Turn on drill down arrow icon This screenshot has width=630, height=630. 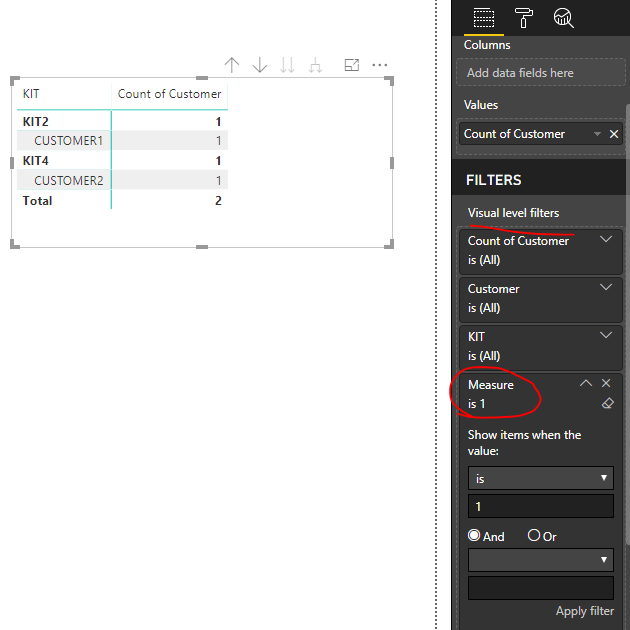(260, 65)
